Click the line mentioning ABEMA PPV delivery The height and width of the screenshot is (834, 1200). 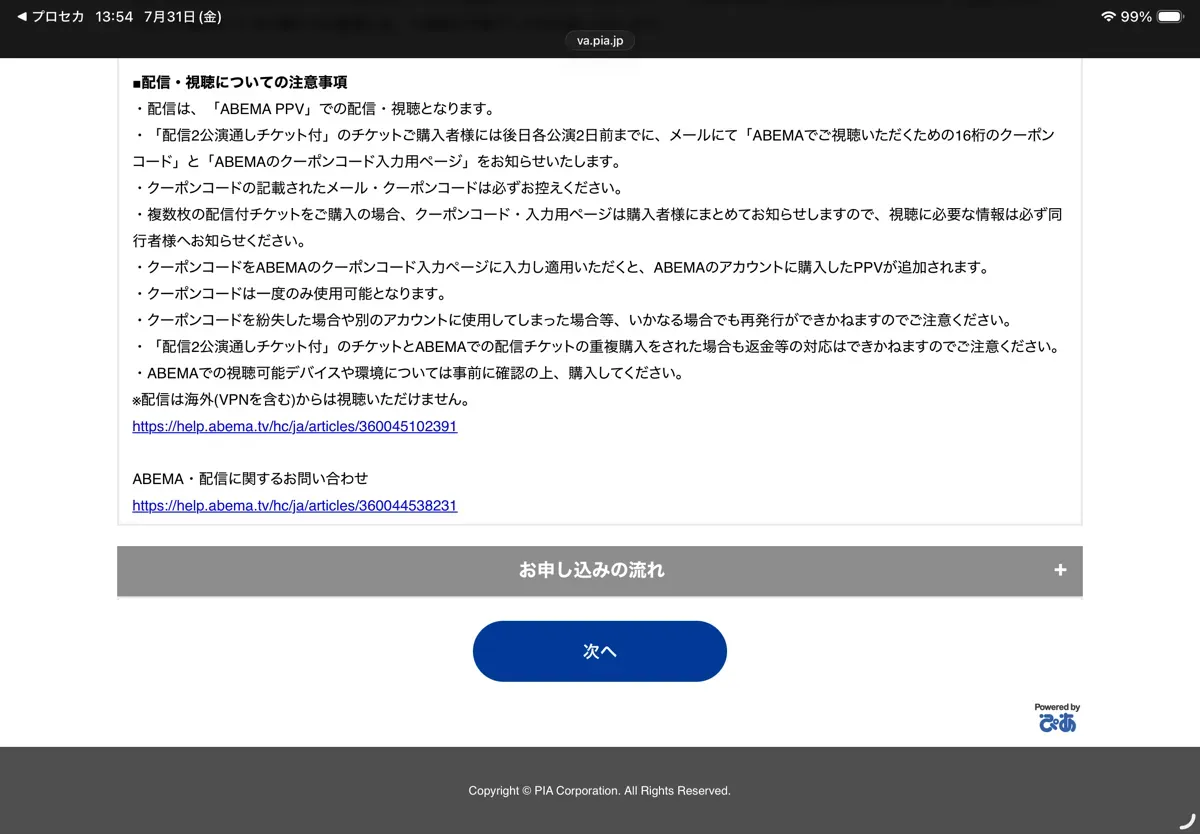313,109
